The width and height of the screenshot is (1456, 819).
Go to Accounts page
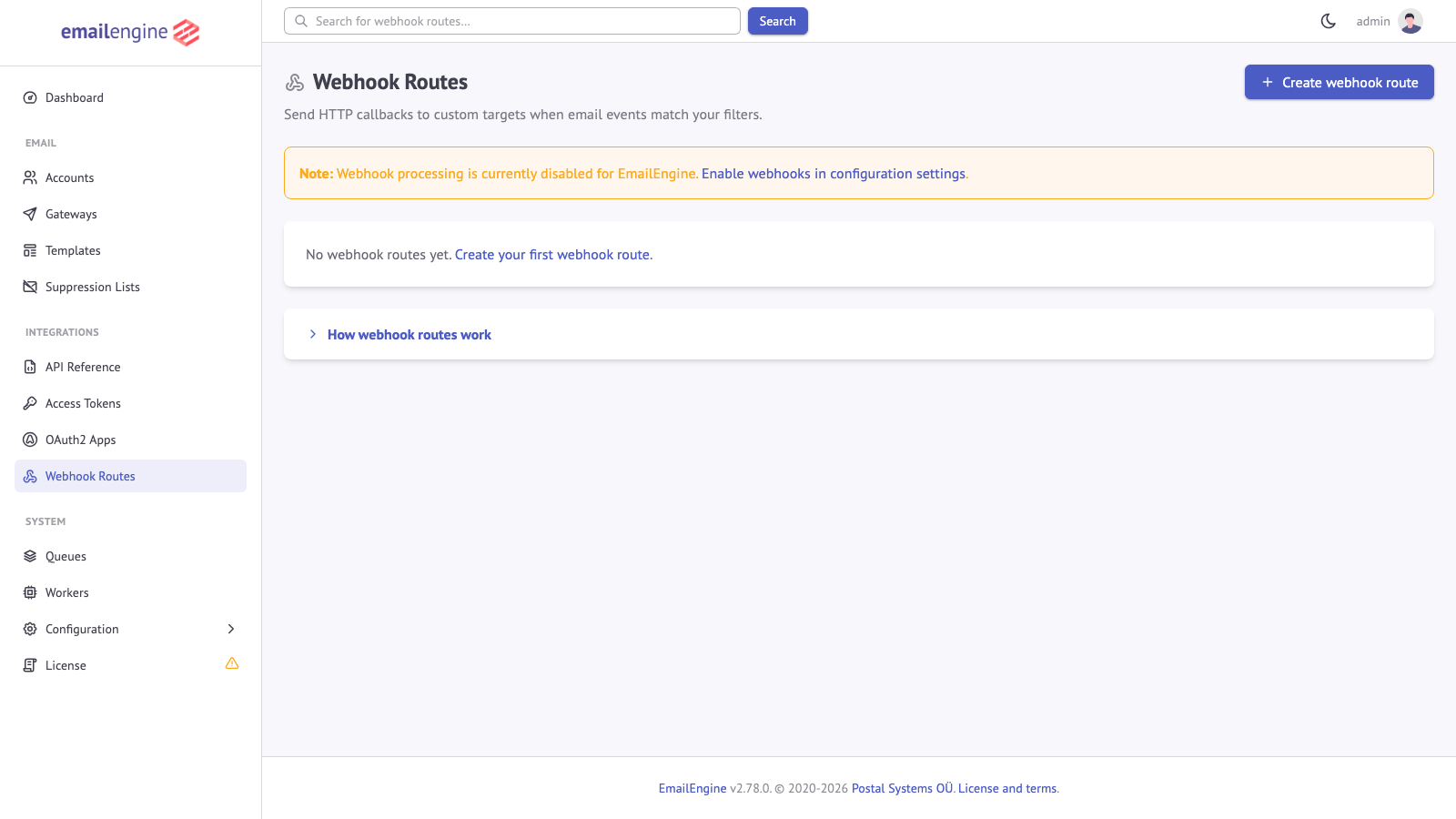point(130,177)
